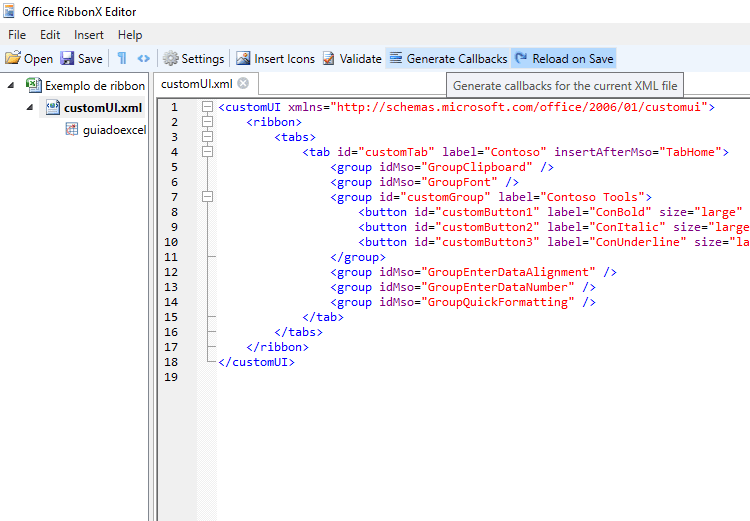
Task: Collapse the Exemplo de ribbon tree node
Action: [11, 86]
